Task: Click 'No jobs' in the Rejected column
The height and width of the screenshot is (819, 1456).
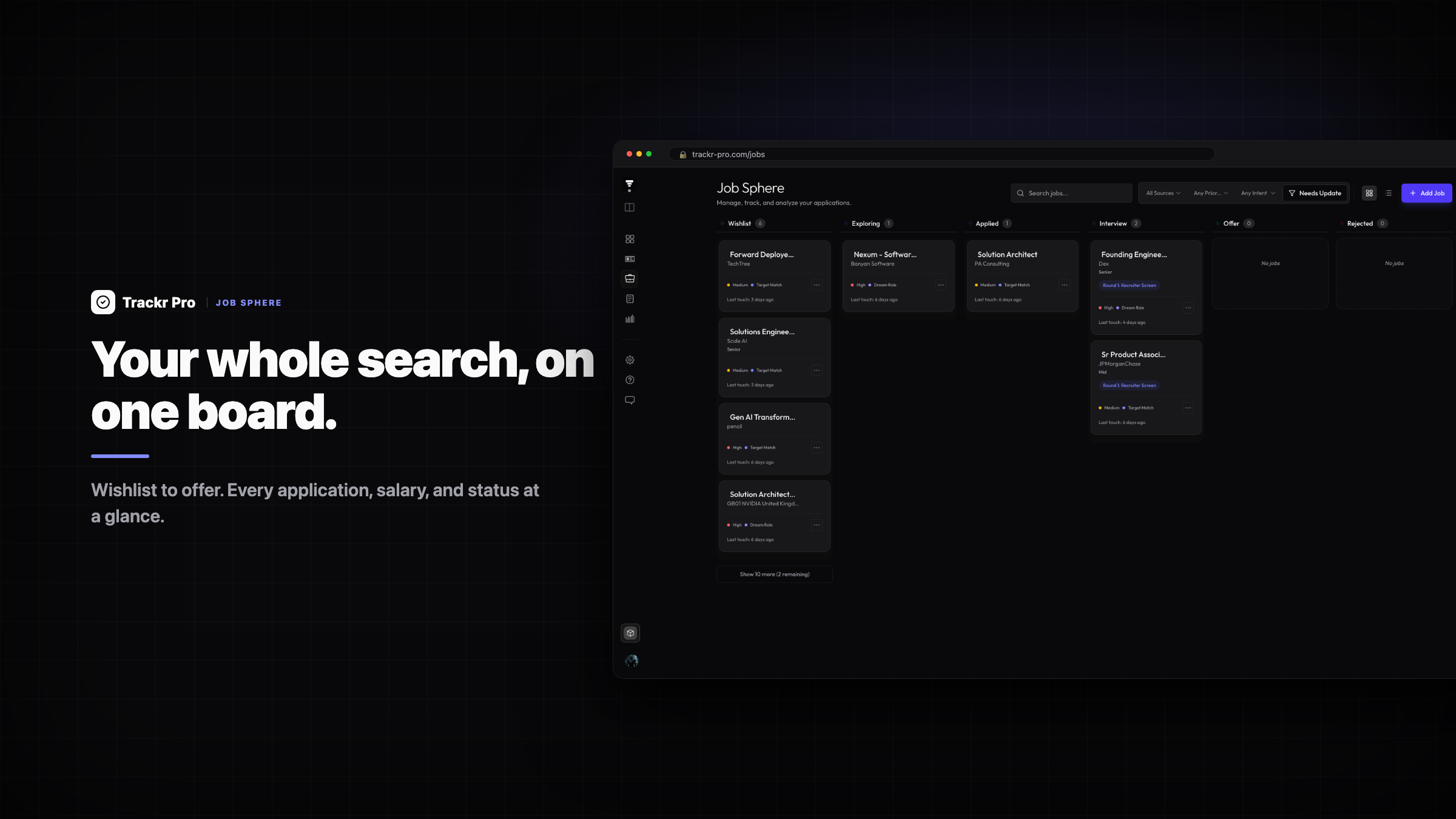Action: (1394, 263)
